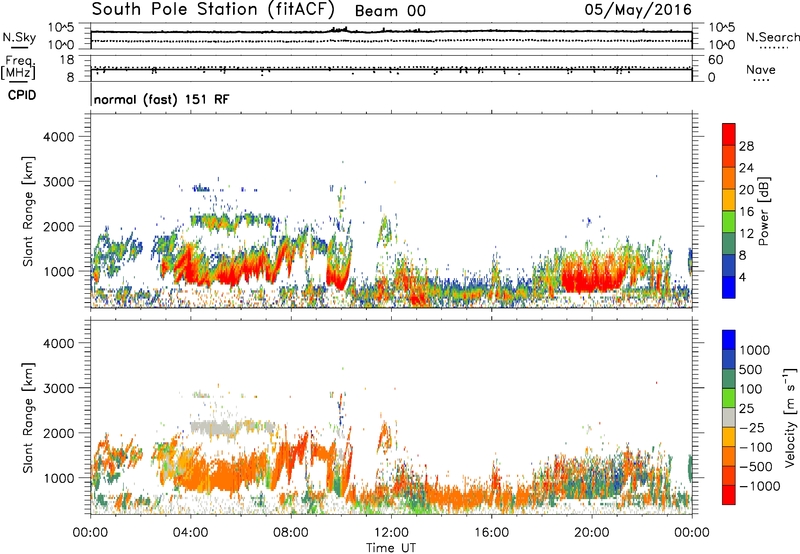Click the 60 tick on Nave axis

point(716,60)
